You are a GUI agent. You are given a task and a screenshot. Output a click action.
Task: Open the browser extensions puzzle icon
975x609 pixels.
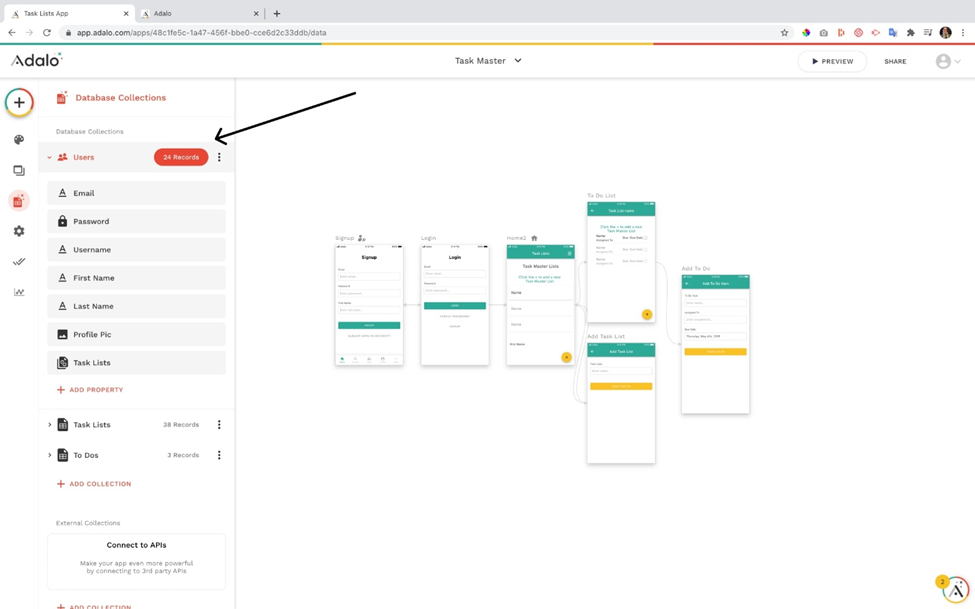pyautogui.click(x=910, y=32)
